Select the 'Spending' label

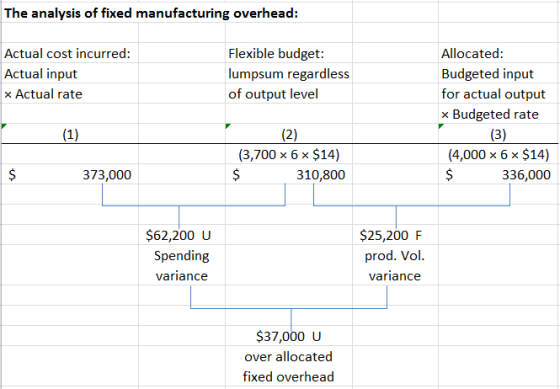181,256
